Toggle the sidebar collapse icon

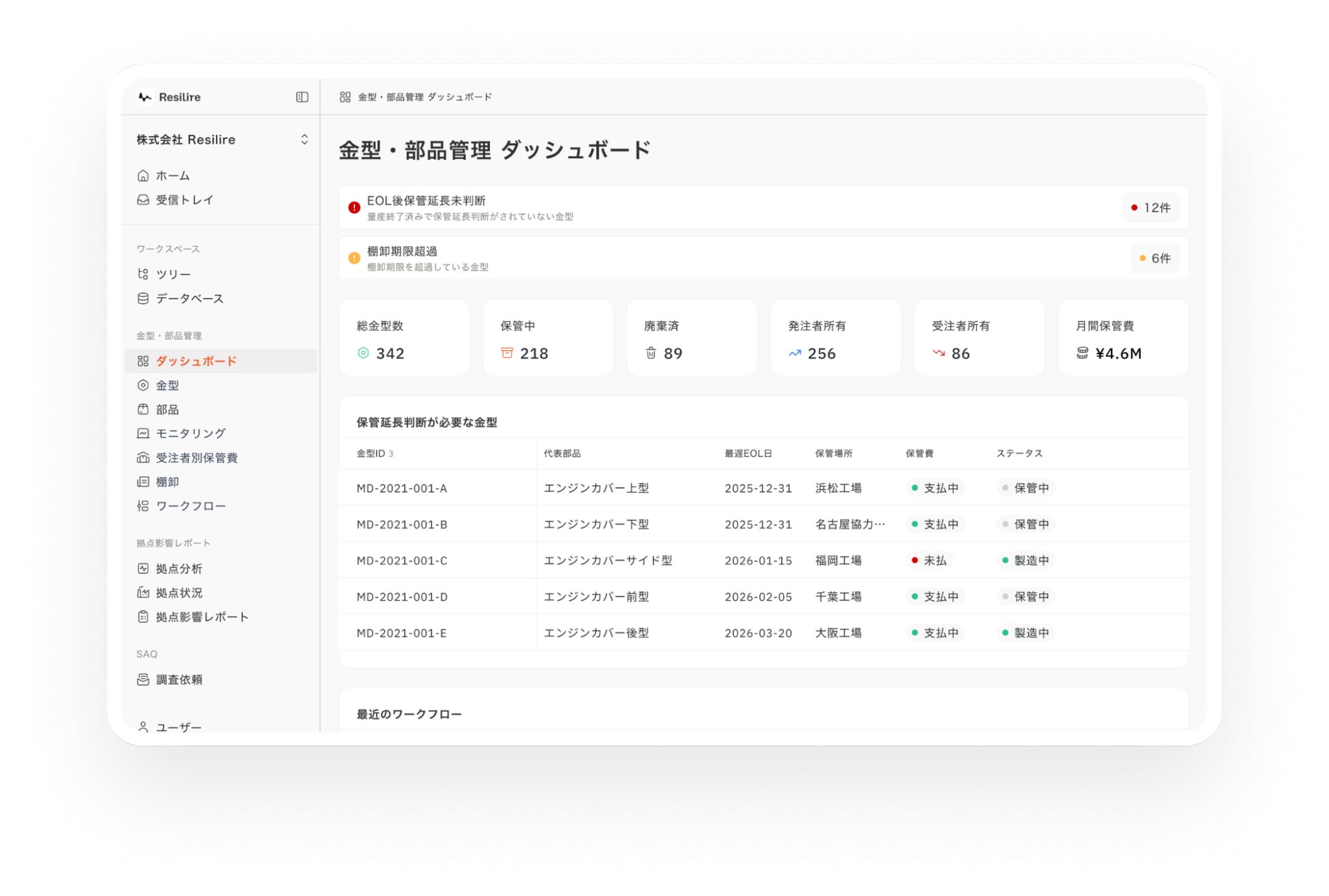(x=302, y=97)
